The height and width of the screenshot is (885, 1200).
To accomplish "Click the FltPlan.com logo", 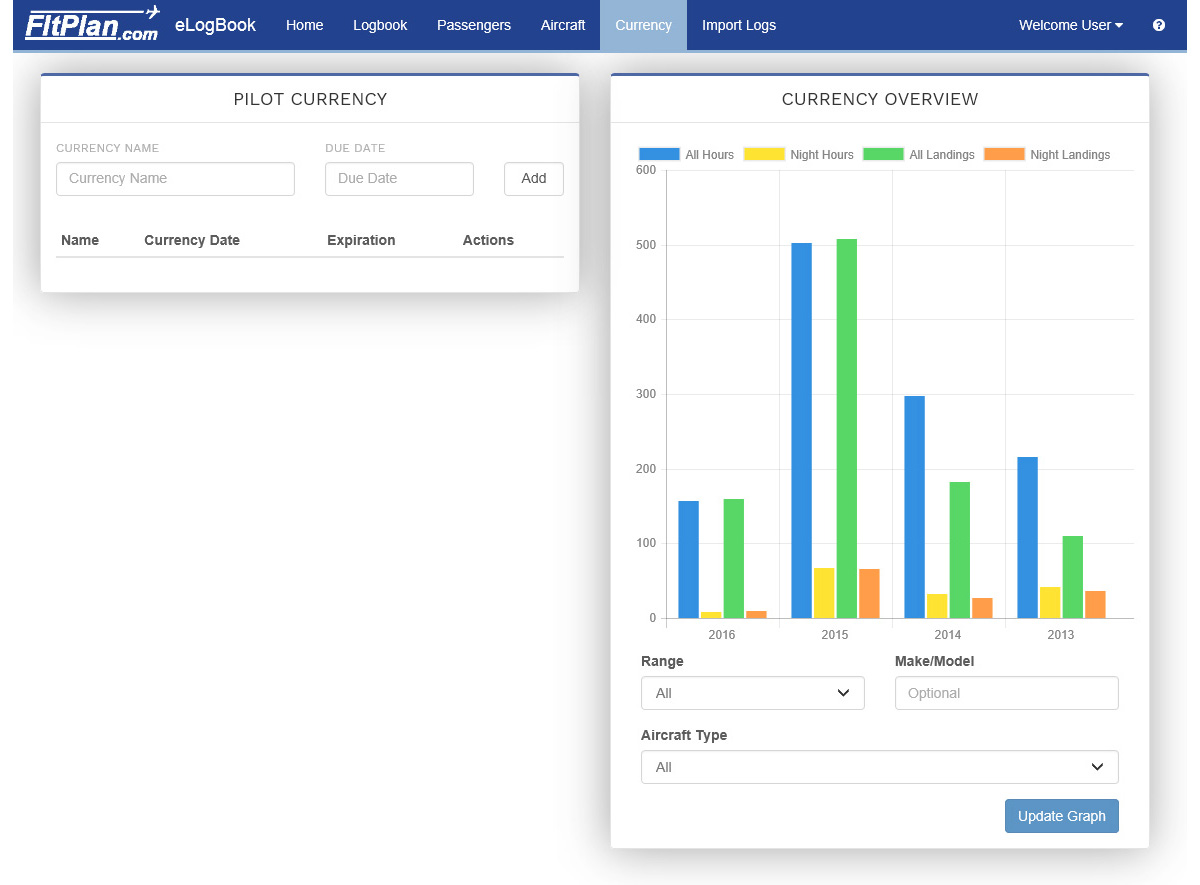I will pyautogui.click(x=92, y=24).
